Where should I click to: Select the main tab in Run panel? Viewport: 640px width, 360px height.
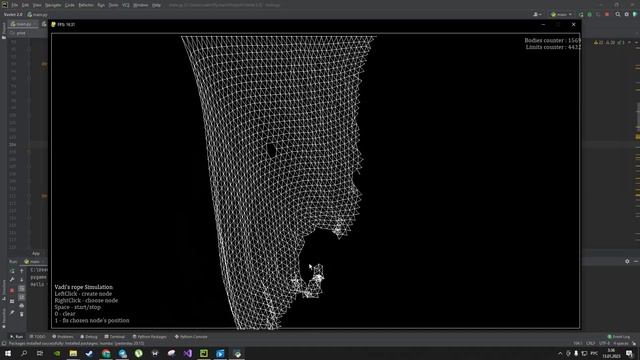coord(32,262)
